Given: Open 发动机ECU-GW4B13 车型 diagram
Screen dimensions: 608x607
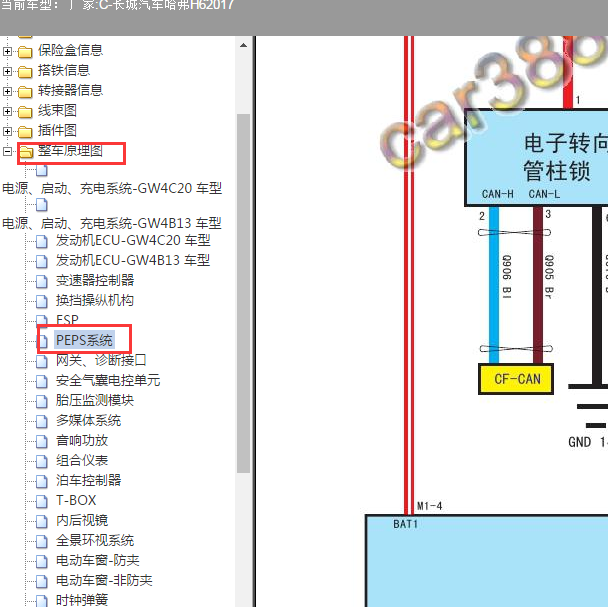Looking at the screenshot, I should [133, 260].
